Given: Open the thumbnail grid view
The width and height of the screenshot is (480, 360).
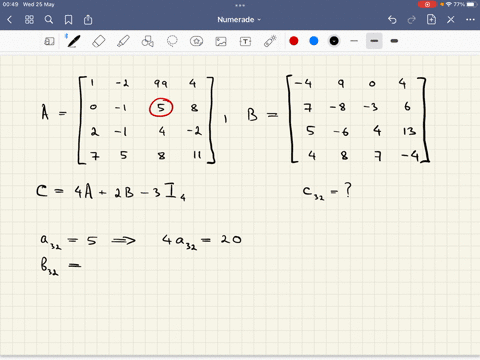Looking at the screenshot, I should tap(29, 20).
